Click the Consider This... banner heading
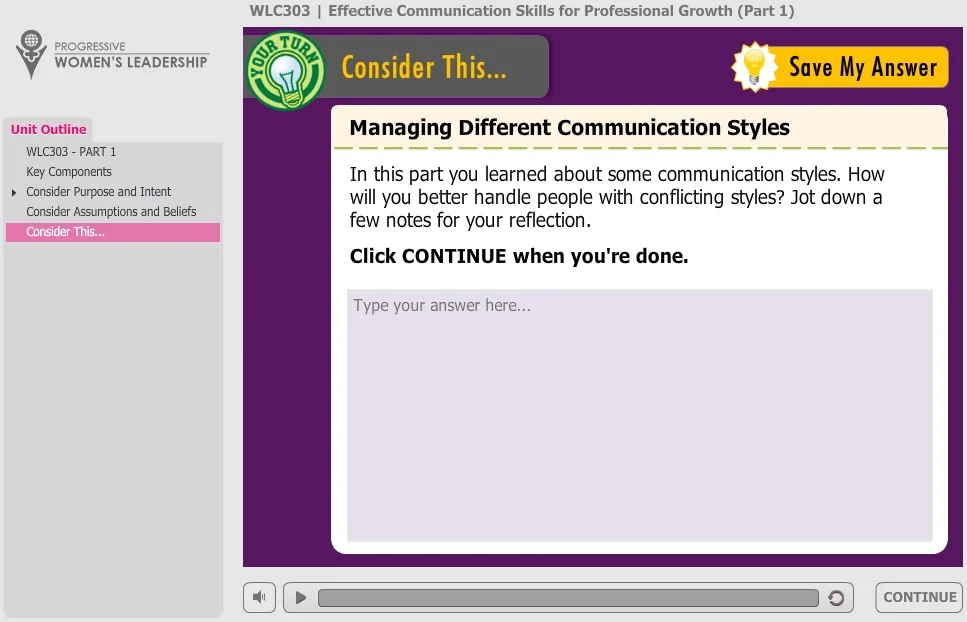This screenshot has height=622, width=967. click(424, 67)
